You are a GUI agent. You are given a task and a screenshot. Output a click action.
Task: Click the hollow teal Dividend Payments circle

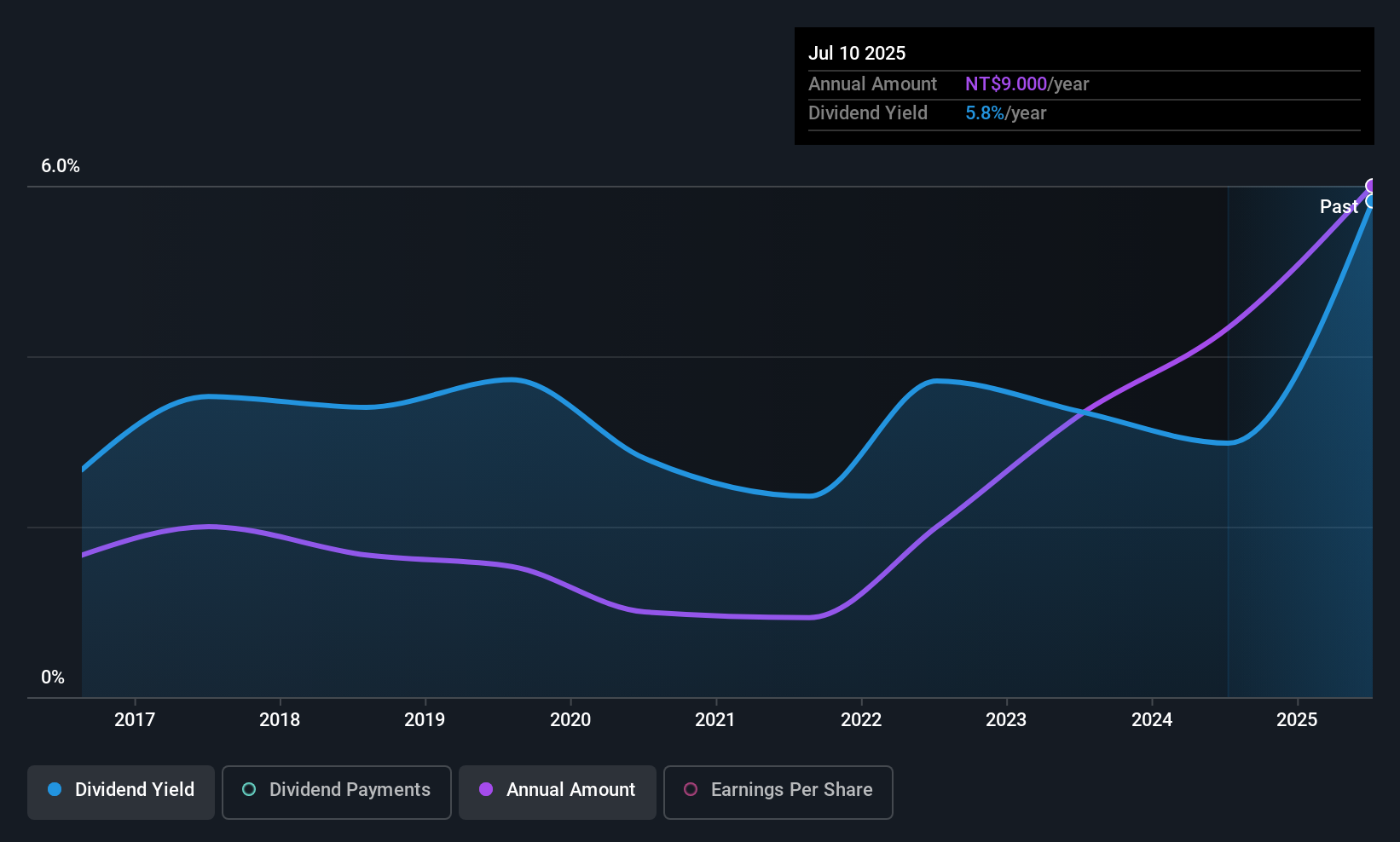[x=249, y=789]
